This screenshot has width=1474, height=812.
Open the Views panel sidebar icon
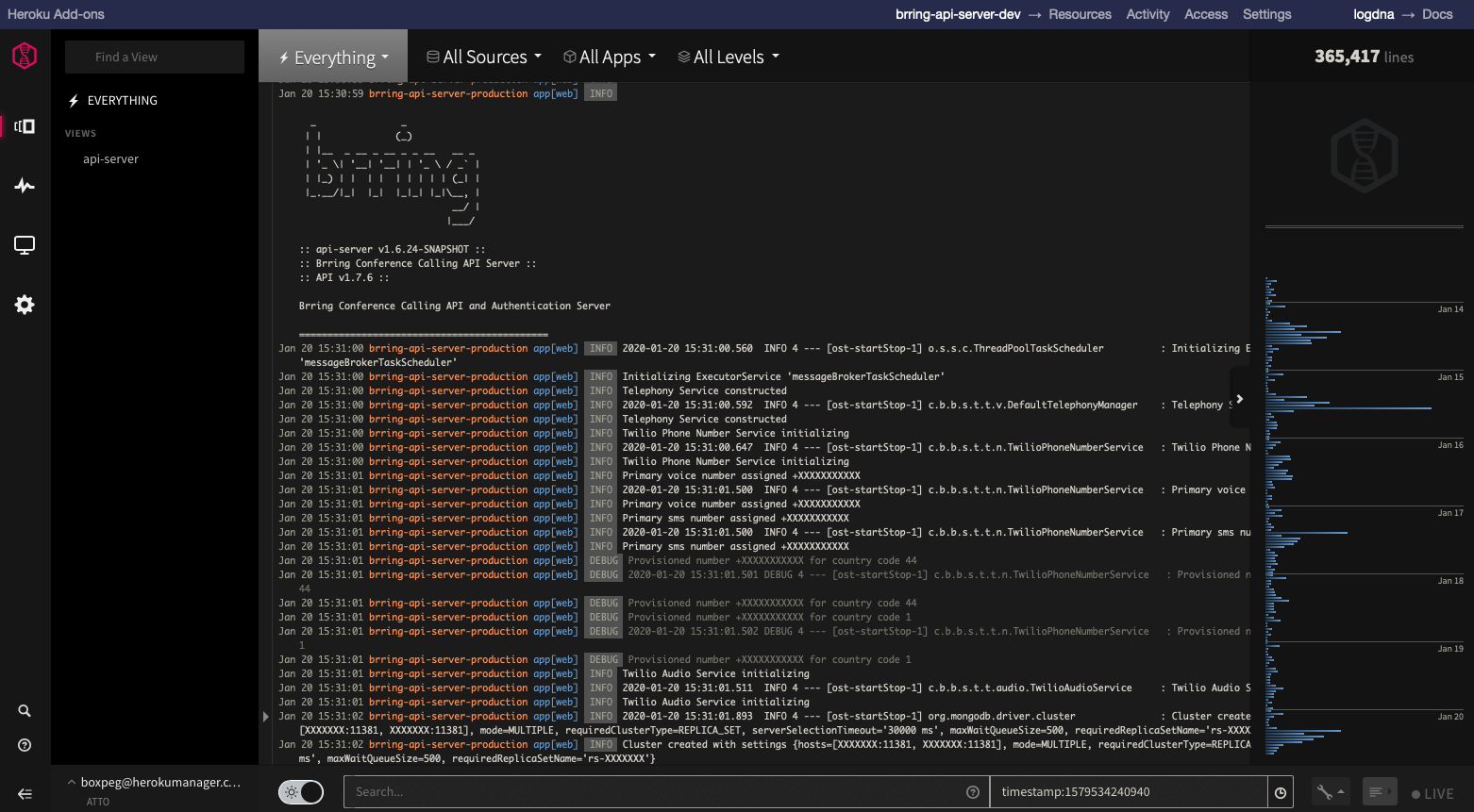[25, 126]
